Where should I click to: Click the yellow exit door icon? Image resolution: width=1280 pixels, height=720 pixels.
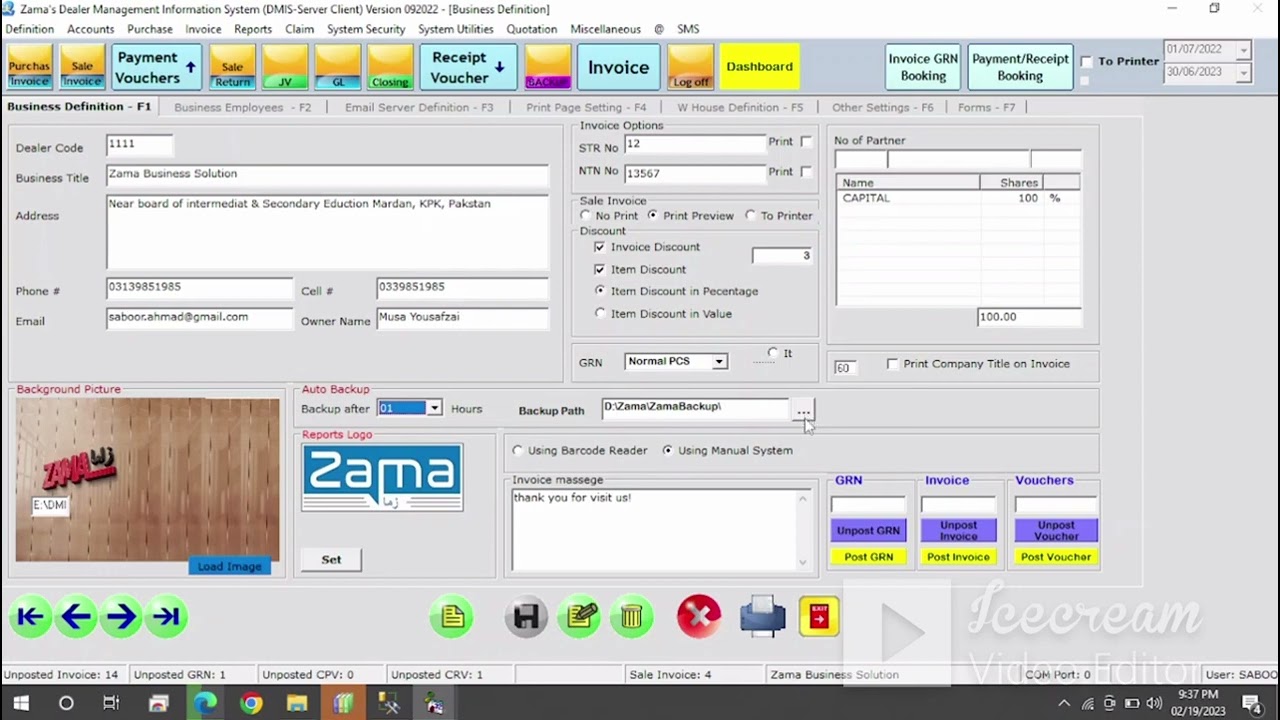(819, 616)
